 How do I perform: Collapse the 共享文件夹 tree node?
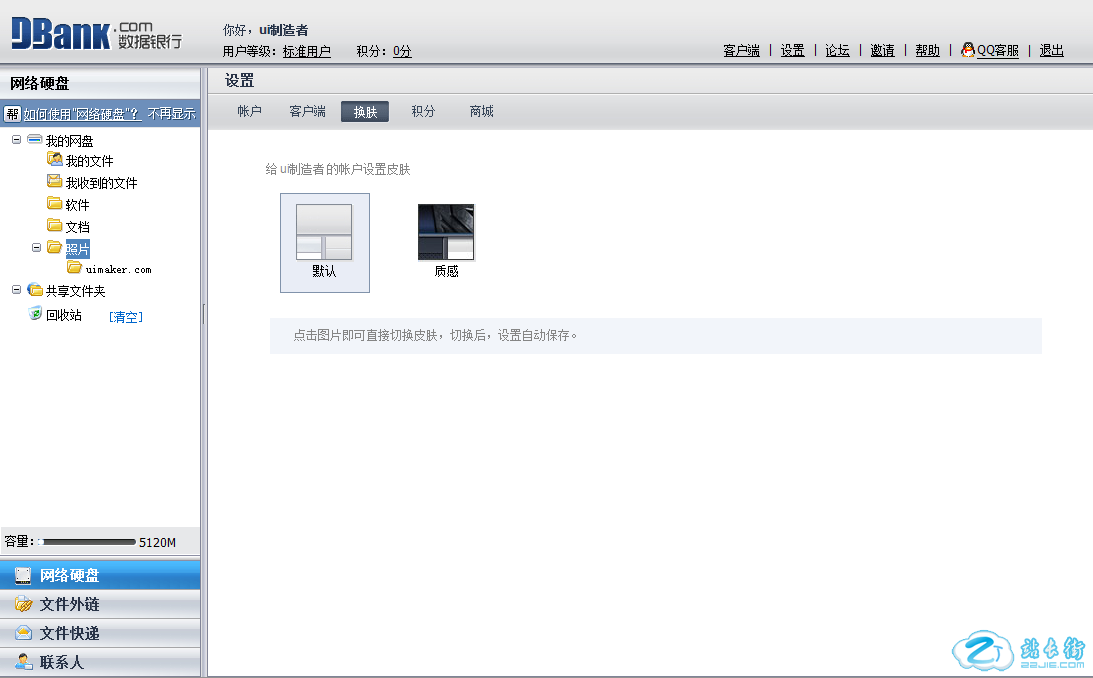pos(17,290)
